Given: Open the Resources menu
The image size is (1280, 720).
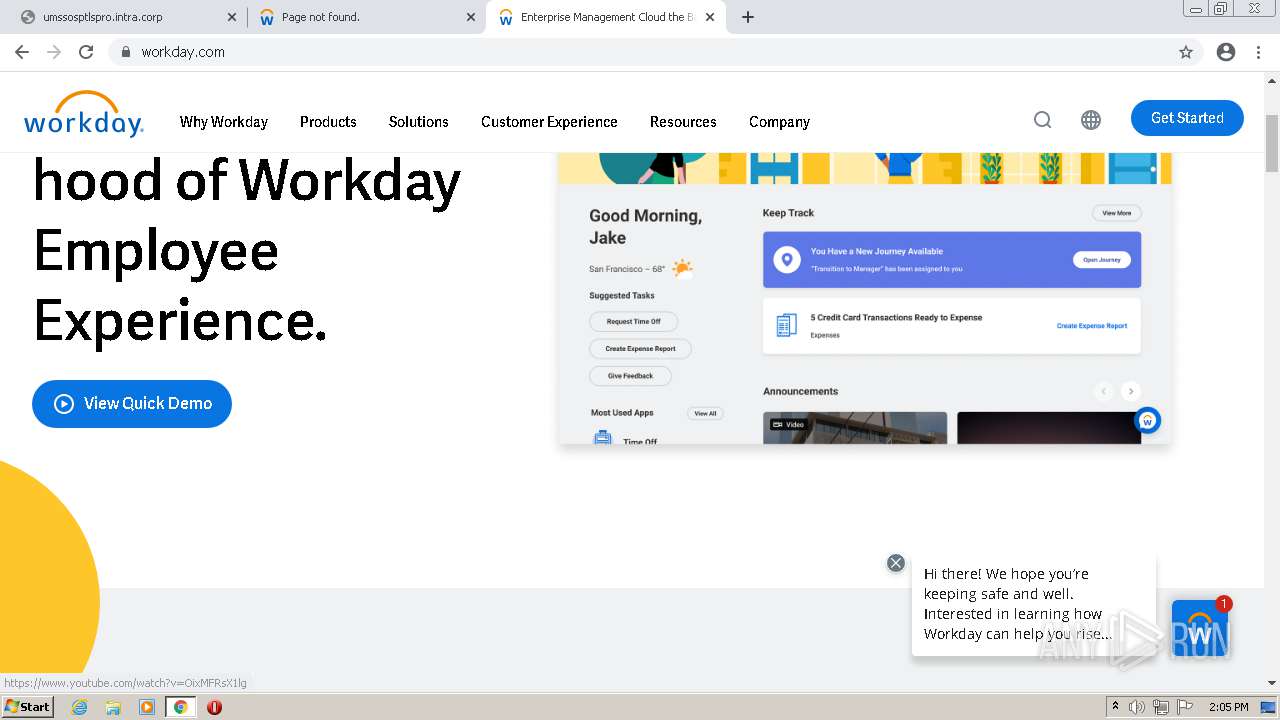Looking at the screenshot, I should (683, 122).
